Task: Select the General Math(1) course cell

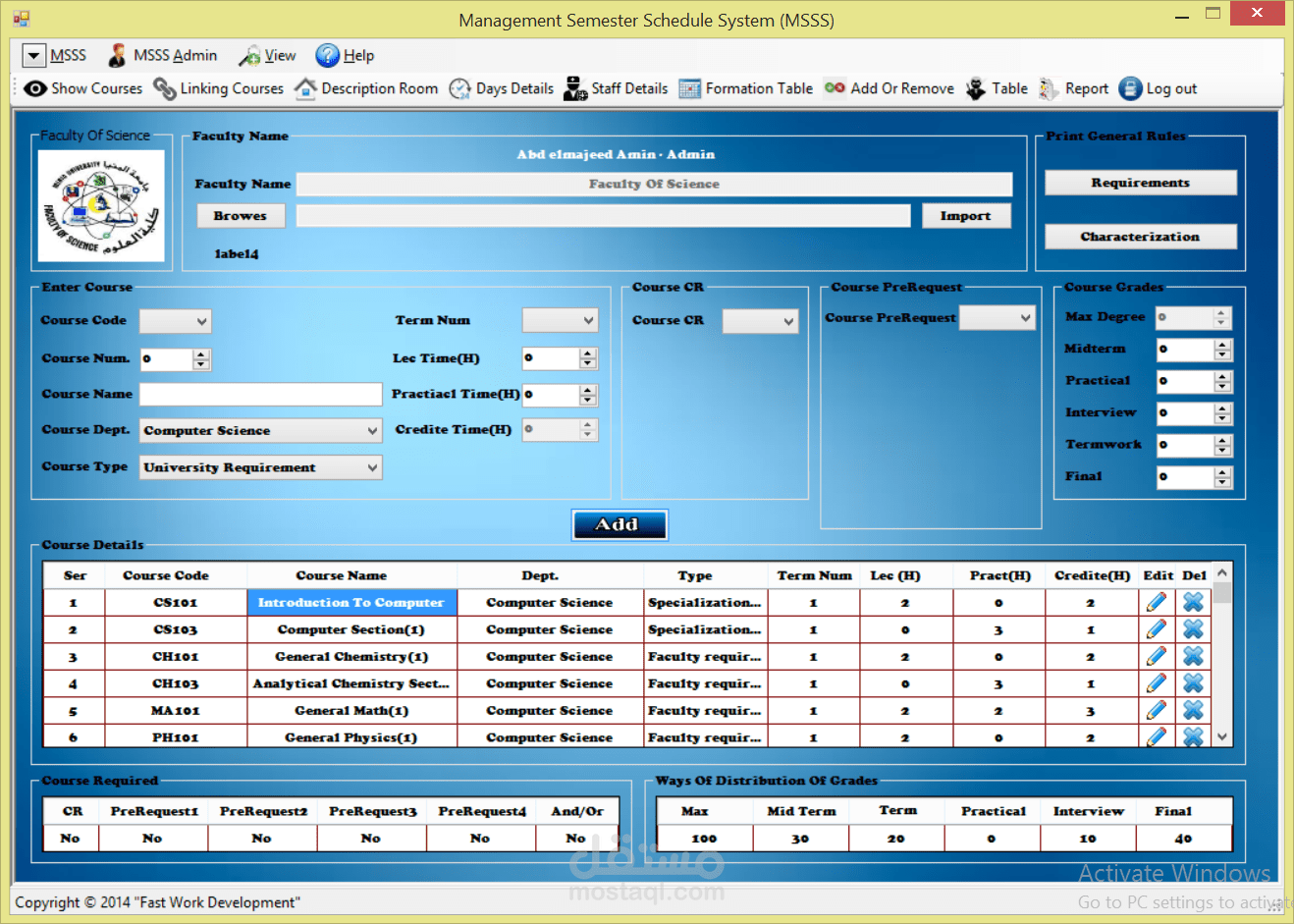Action: (x=351, y=711)
